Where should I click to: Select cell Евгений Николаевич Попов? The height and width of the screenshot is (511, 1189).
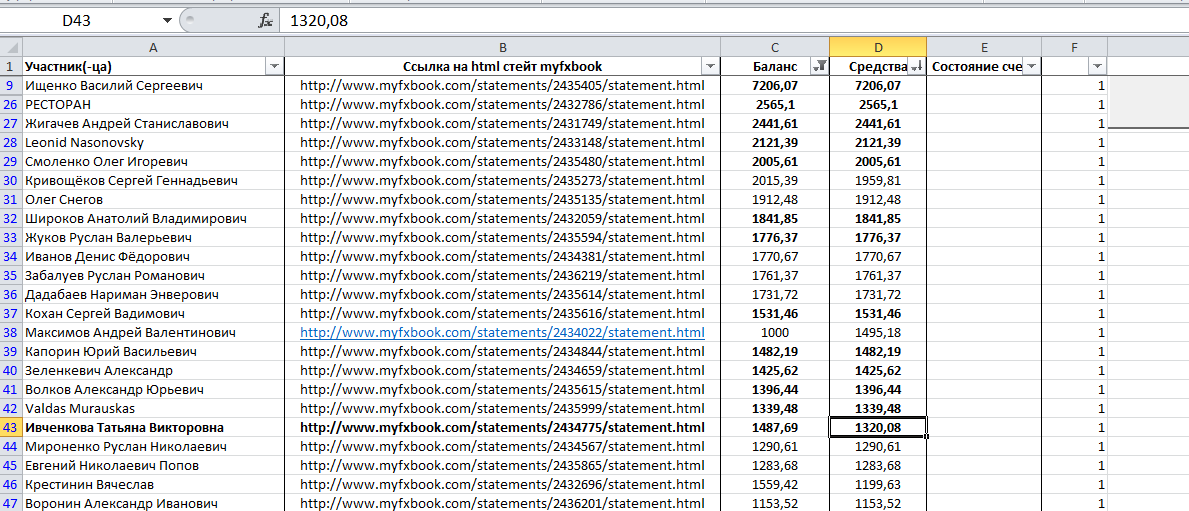(154, 466)
